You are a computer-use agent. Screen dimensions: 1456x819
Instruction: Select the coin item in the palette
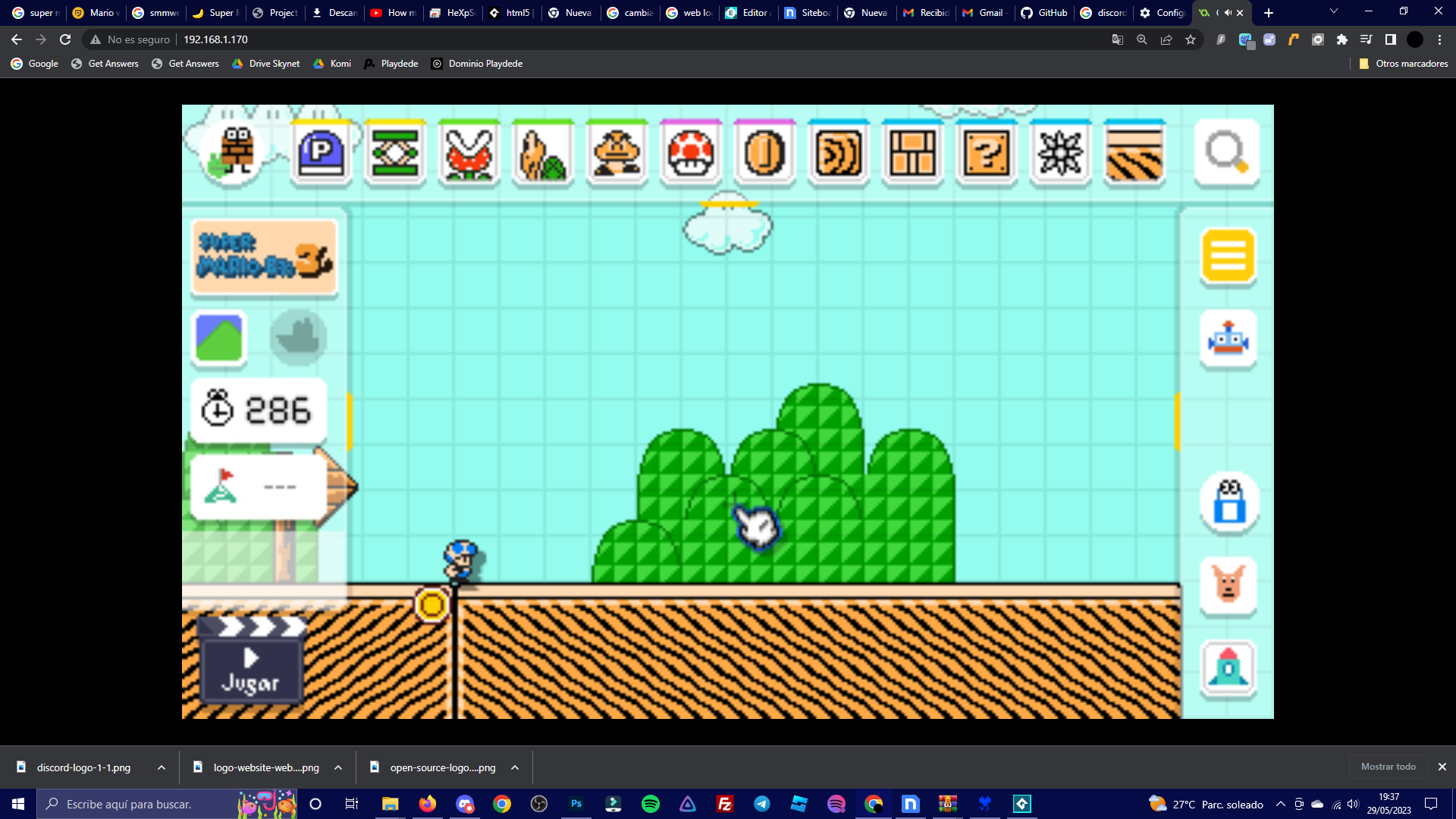(764, 154)
